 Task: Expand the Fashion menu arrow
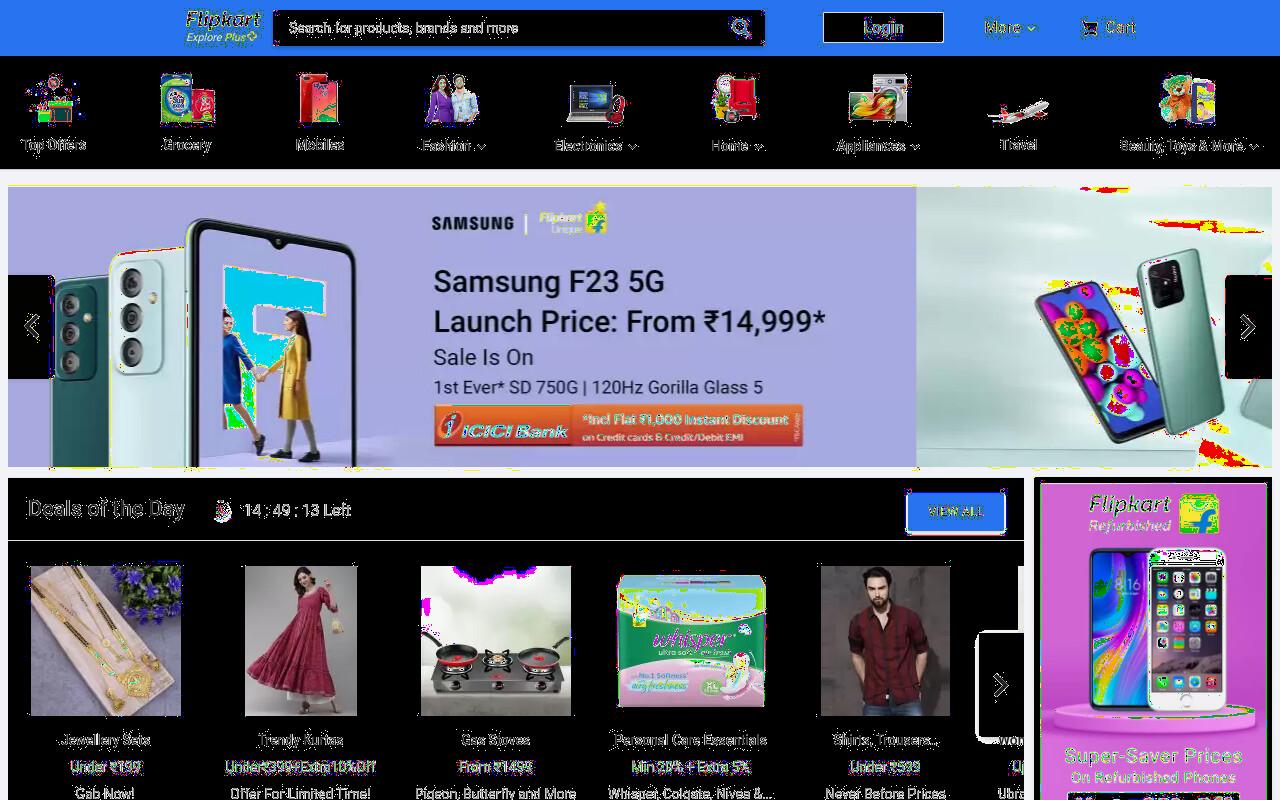click(x=481, y=146)
